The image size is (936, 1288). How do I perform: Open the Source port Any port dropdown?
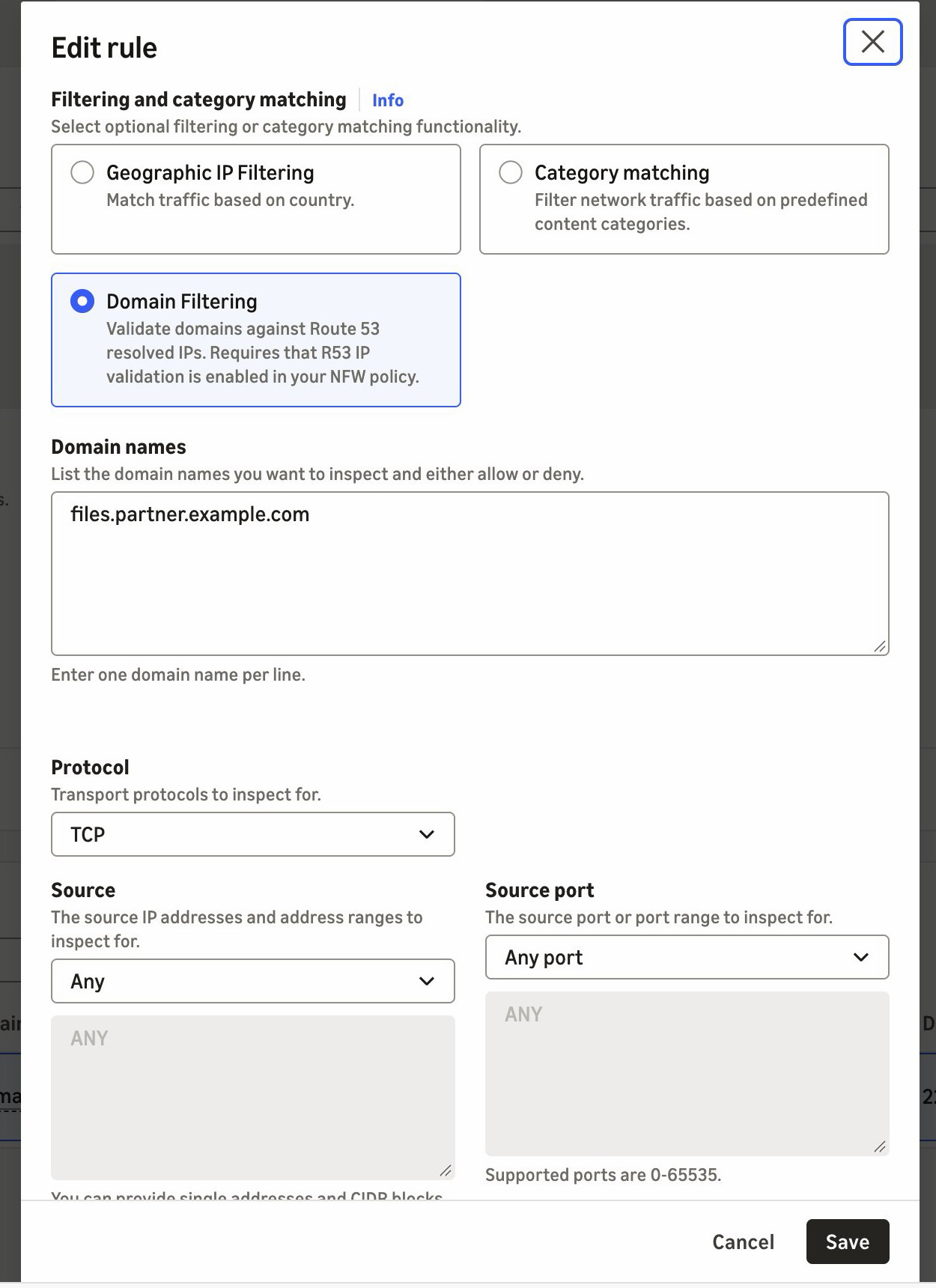(x=687, y=957)
